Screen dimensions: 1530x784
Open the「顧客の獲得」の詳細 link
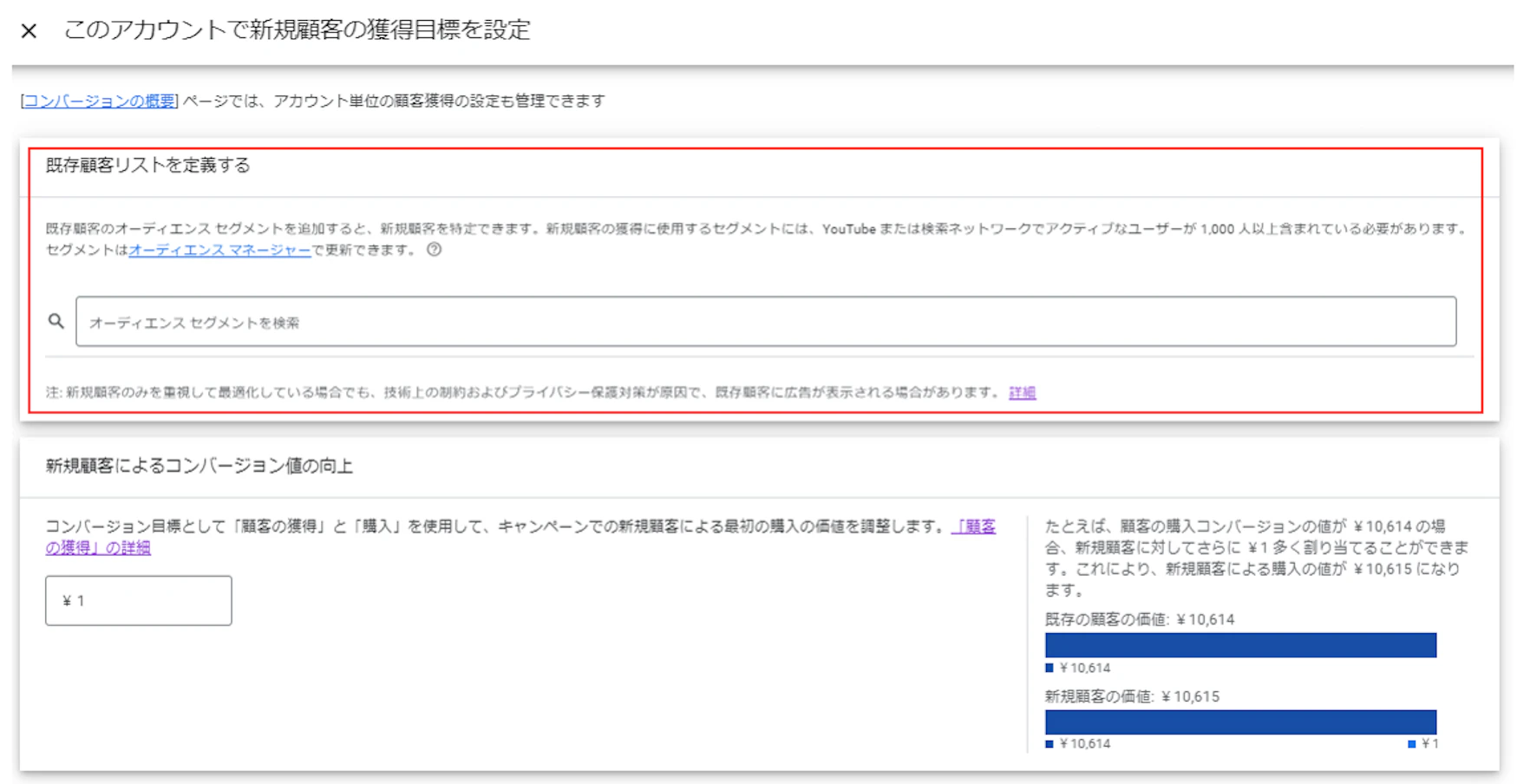pyautogui.click(x=973, y=526)
